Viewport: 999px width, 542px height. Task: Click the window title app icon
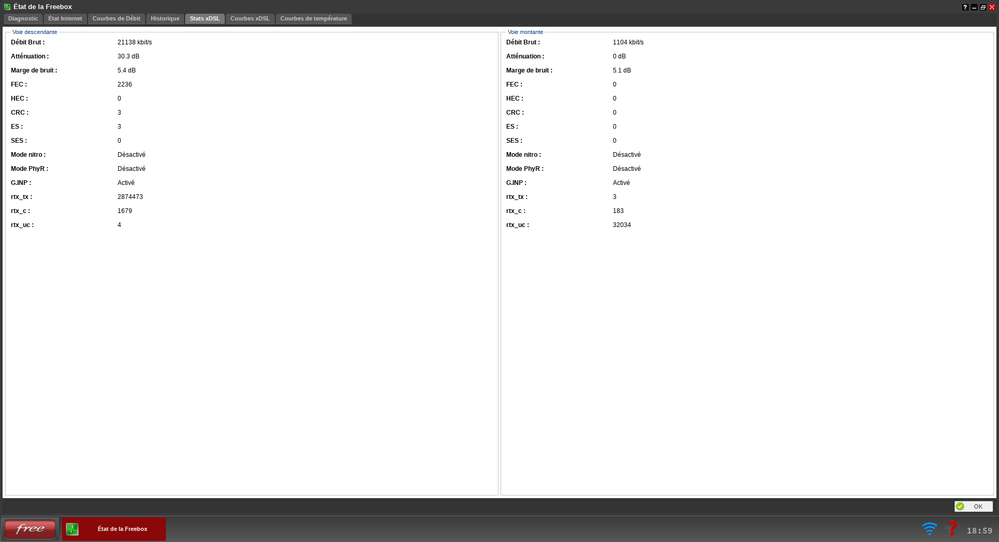pos(8,7)
